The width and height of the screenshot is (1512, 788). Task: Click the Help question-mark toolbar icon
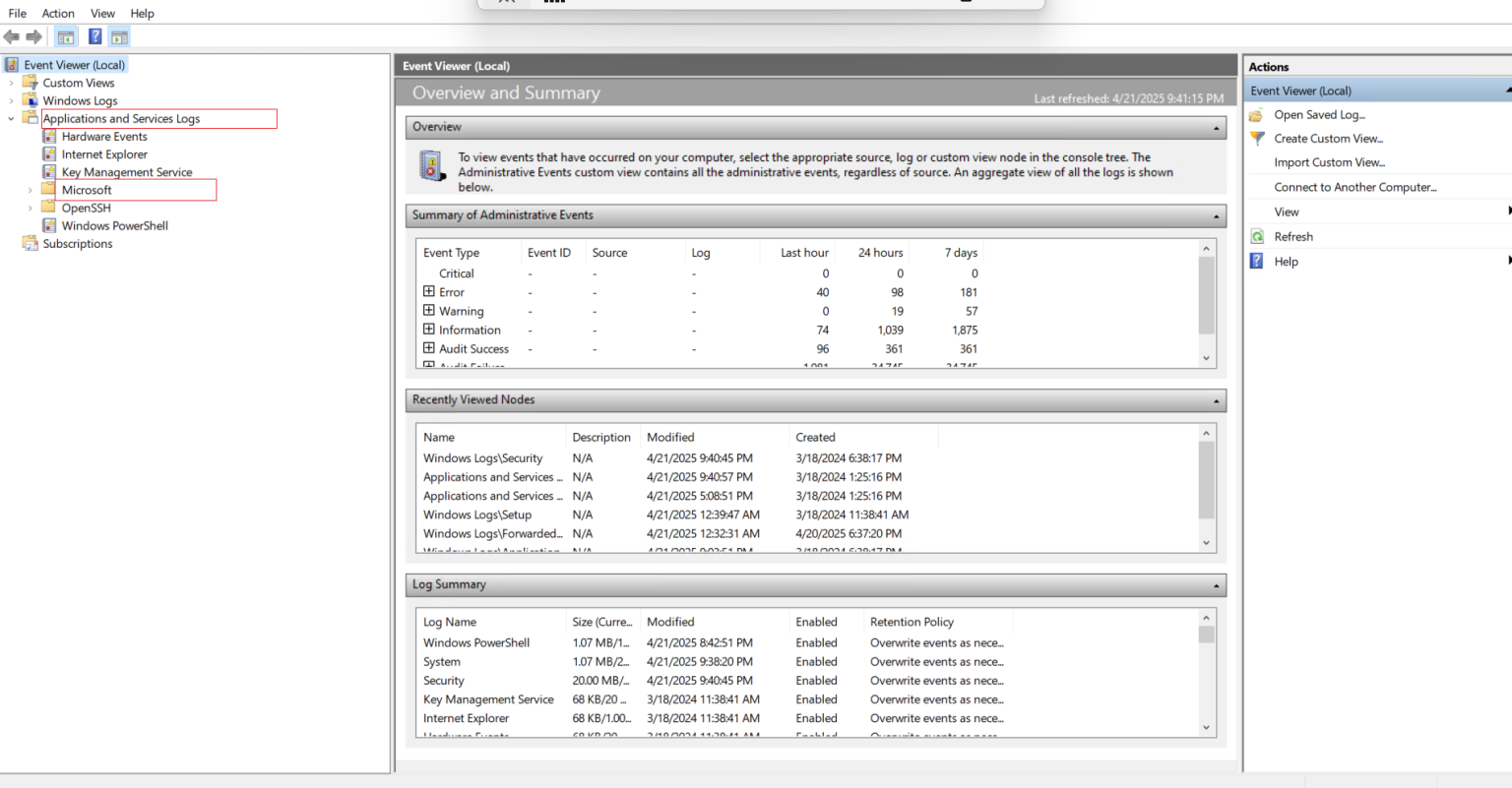(x=94, y=36)
